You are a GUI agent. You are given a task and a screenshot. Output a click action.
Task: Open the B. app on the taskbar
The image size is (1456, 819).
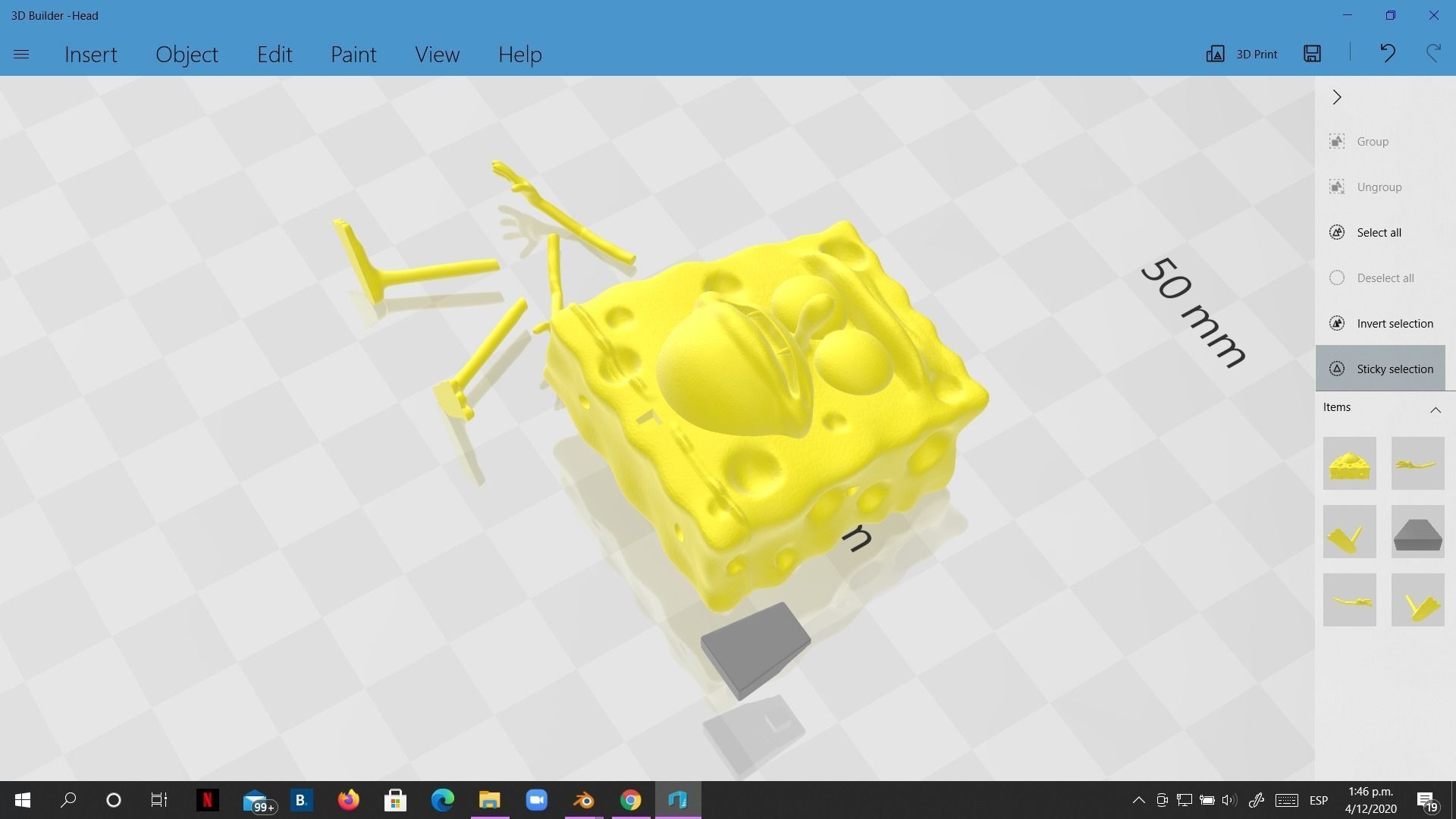pos(301,800)
